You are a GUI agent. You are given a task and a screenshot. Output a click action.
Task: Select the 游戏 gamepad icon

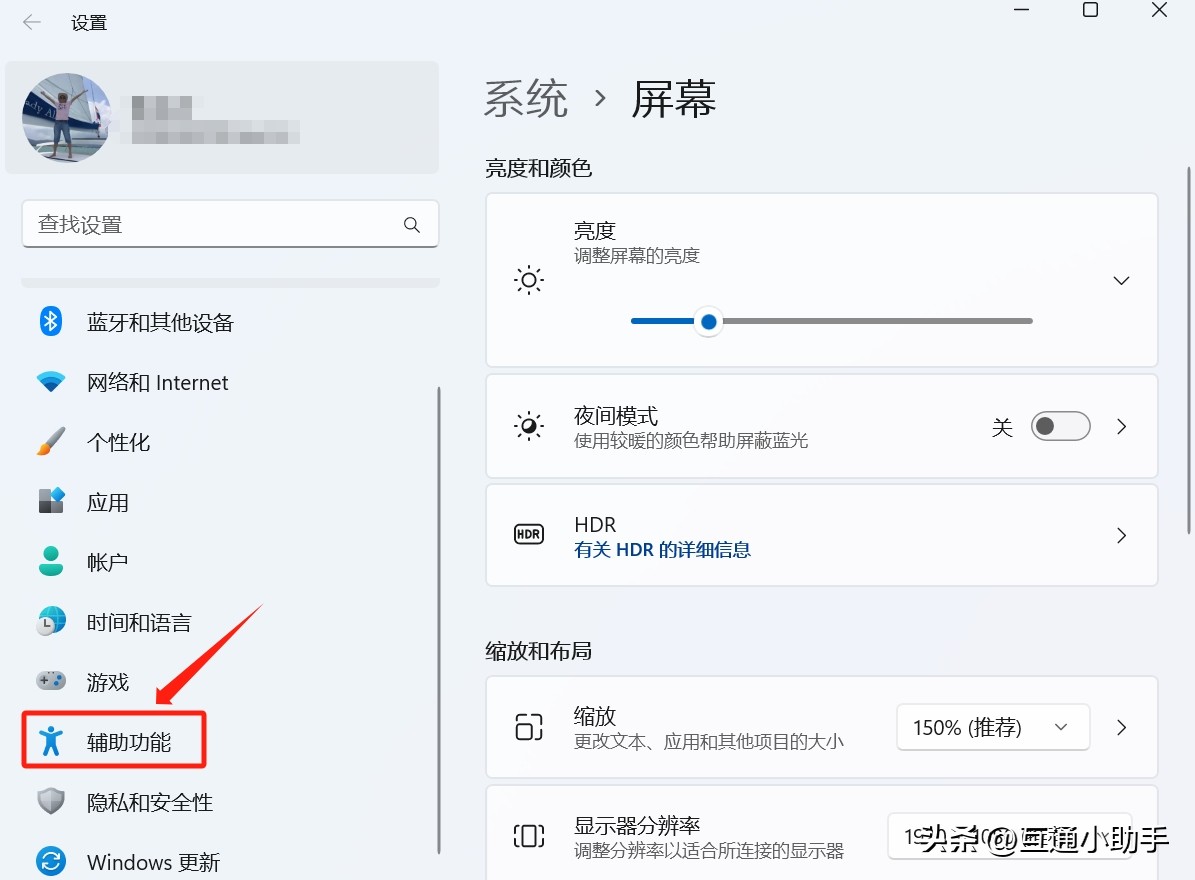51,682
